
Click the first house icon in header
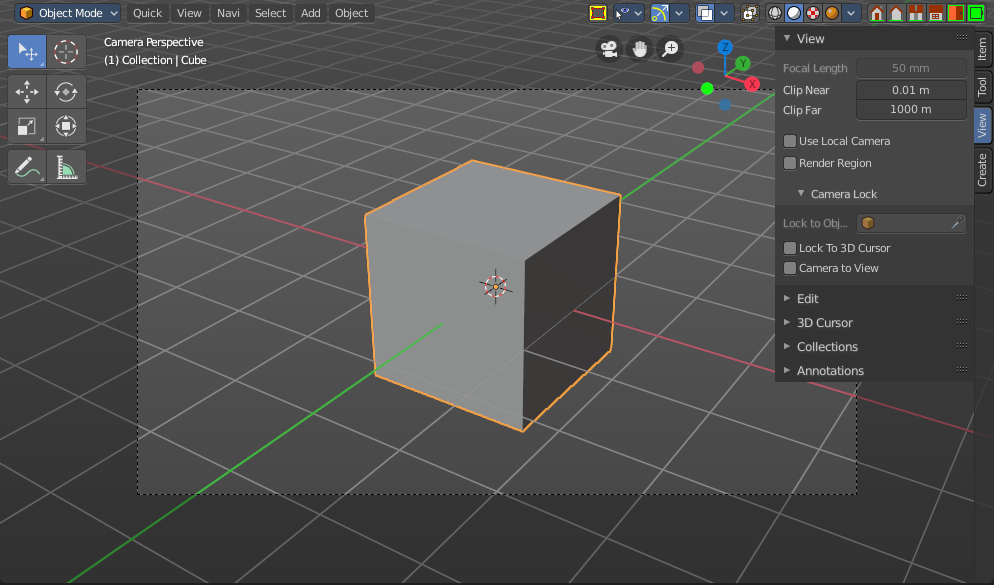(x=877, y=13)
